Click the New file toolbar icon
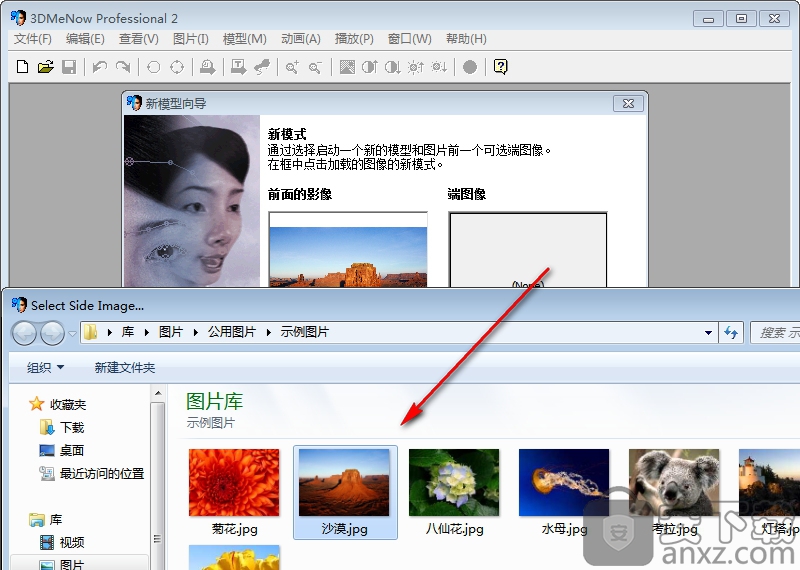The image size is (800, 570). 22,67
